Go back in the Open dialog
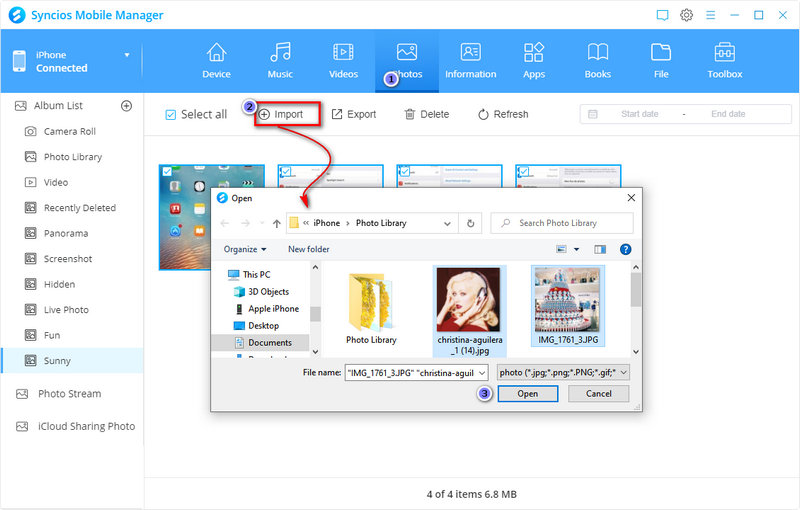The width and height of the screenshot is (800, 510). (225, 223)
